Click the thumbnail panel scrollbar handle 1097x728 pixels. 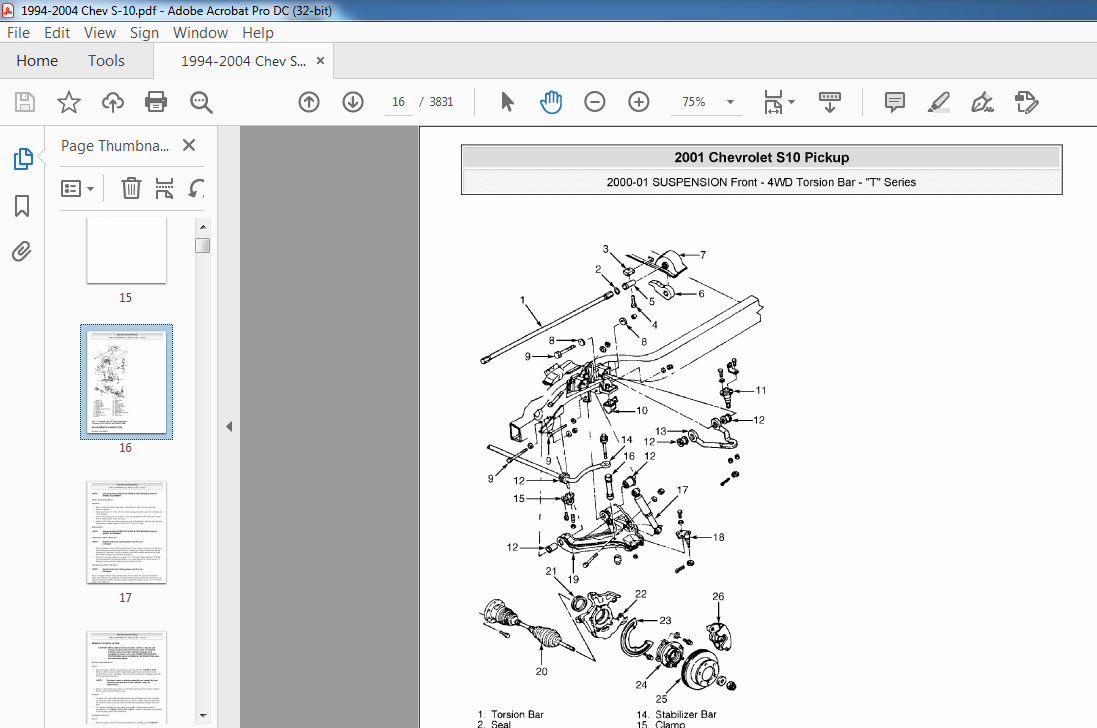tap(203, 245)
